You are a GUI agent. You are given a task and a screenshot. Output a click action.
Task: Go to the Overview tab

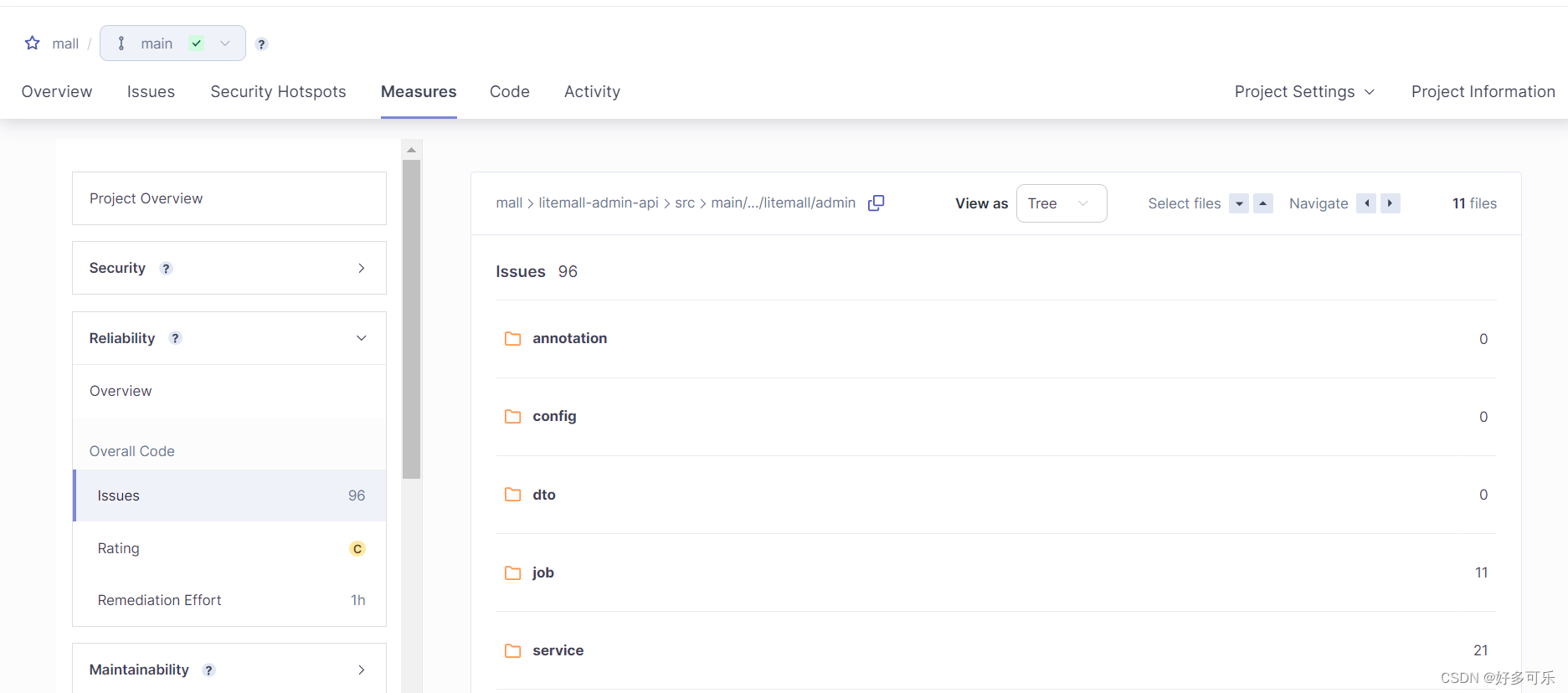[57, 91]
